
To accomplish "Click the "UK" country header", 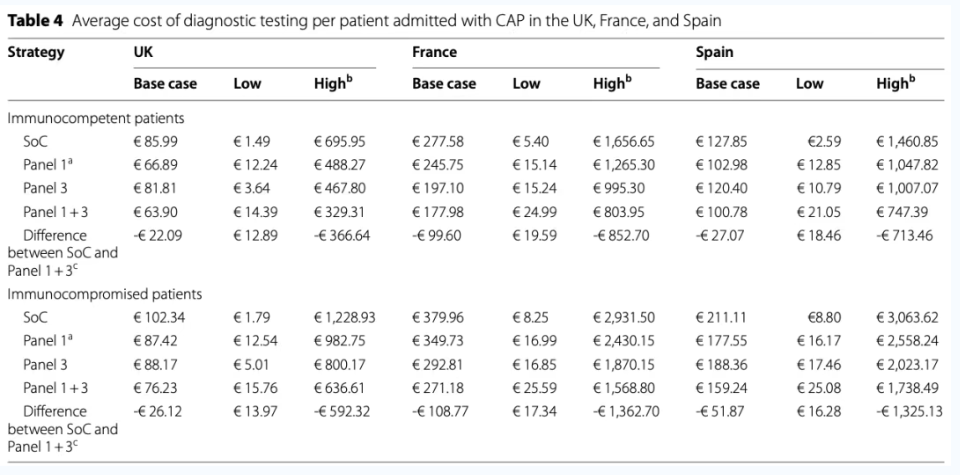I will [x=143, y=52].
